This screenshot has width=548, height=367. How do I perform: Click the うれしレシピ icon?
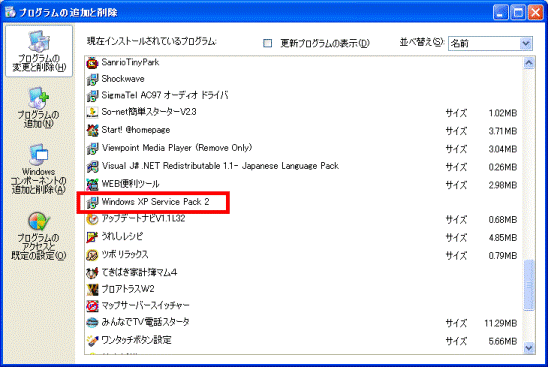[x=92, y=237]
